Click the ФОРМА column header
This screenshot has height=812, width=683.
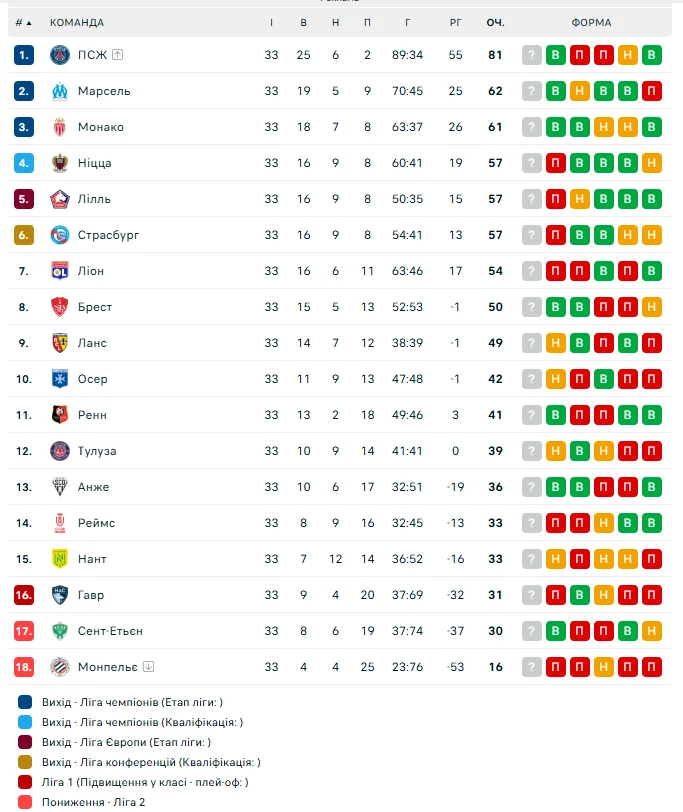(x=592, y=22)
